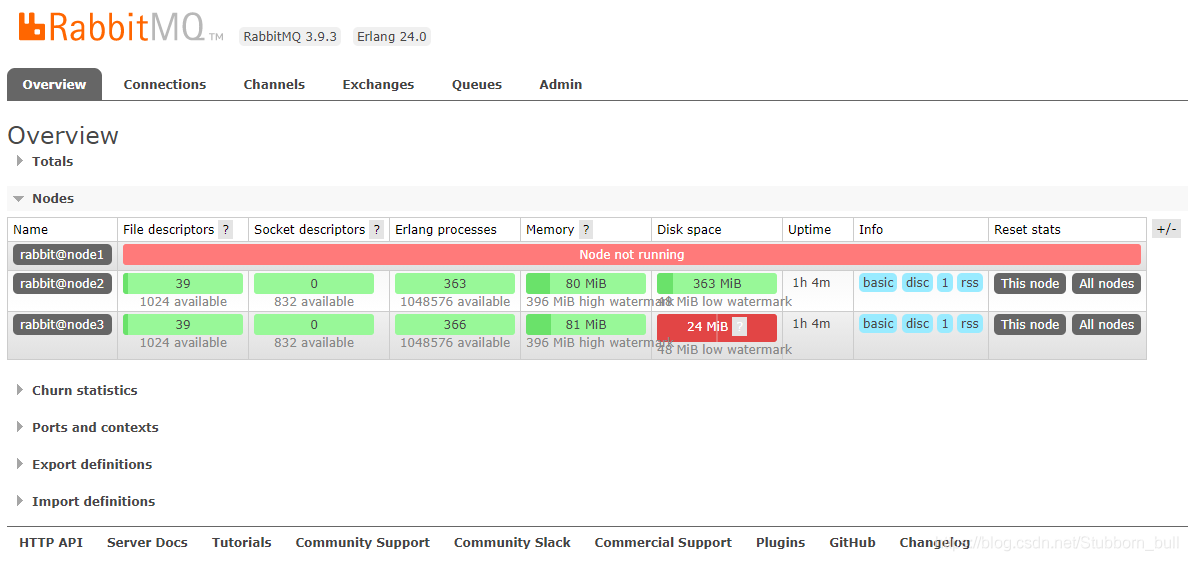Switch to the Queues tab
The width and height of the screenshot is (1188, 561).
[476, 85]
